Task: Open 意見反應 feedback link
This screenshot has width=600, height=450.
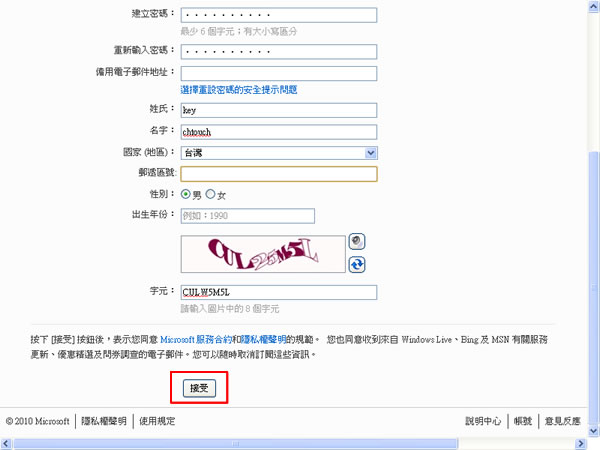Action: click(x=562, y=421)
